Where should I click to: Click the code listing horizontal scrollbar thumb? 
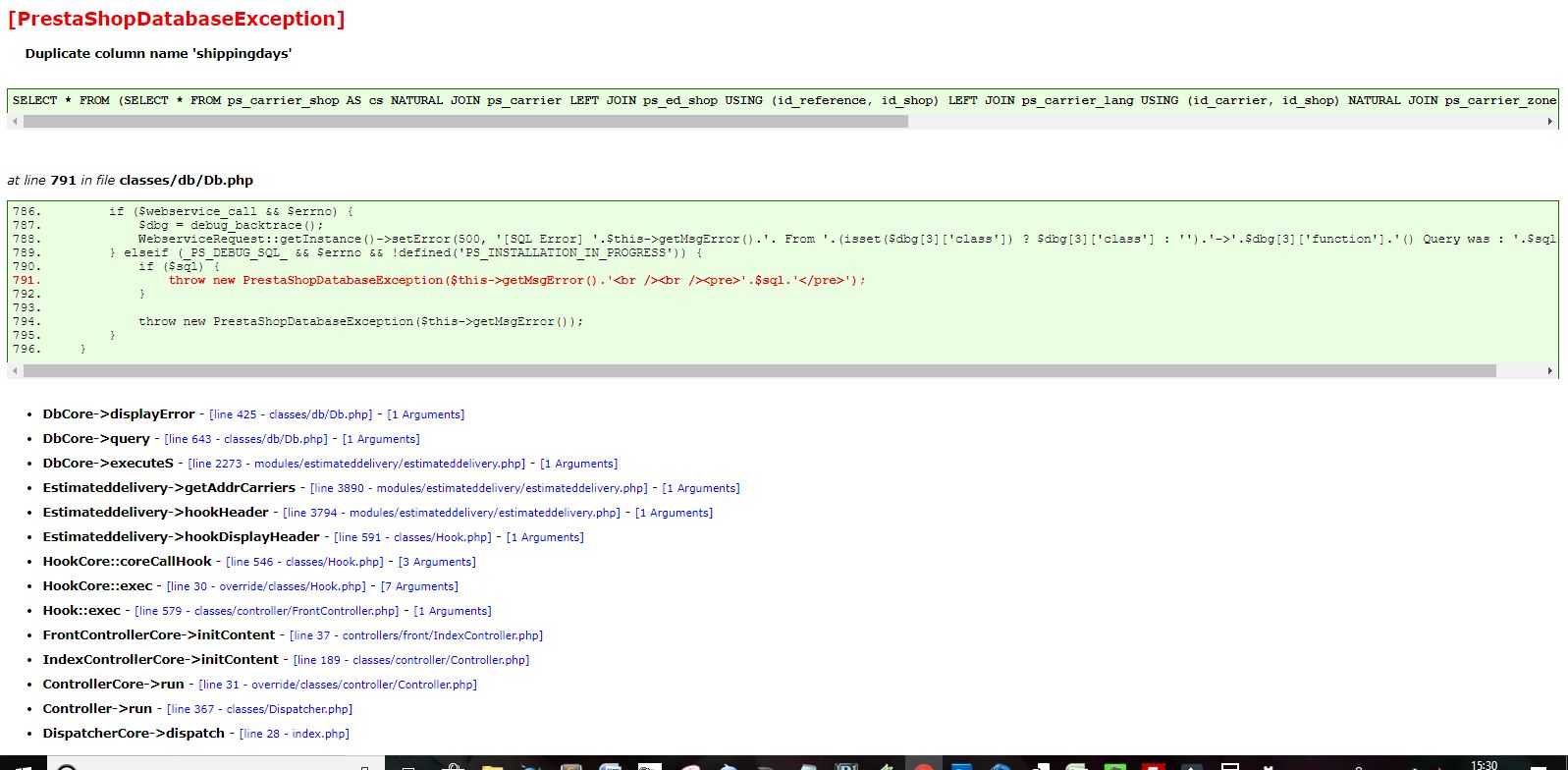tap(760, 371)
